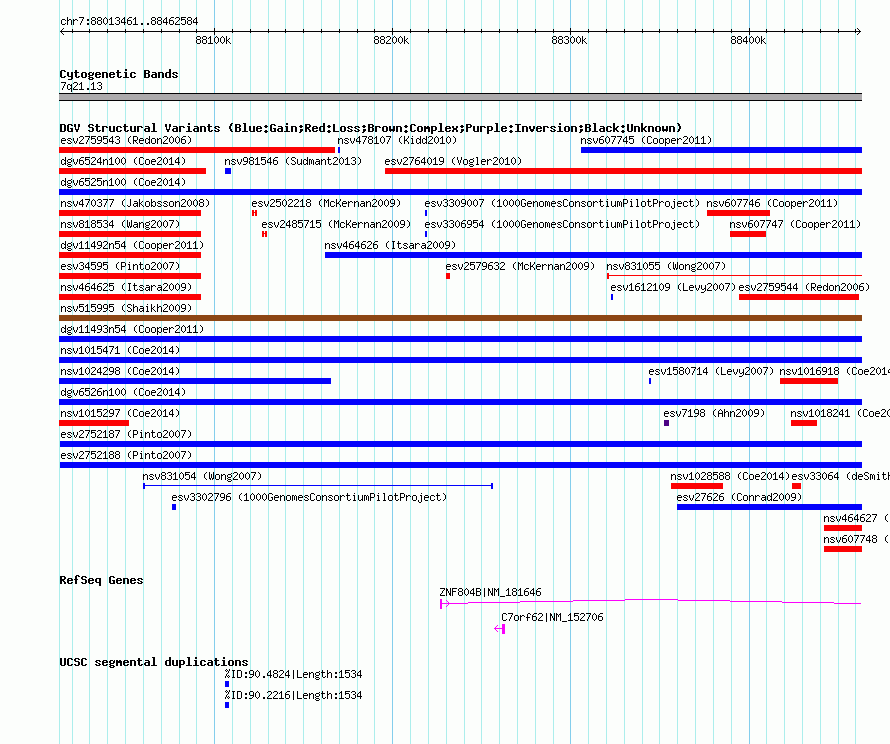The height and width of the screenshot is (744, 890).
Task: Select %ID:90.4824 segmental duplication marker
Action: click(227, 684)
